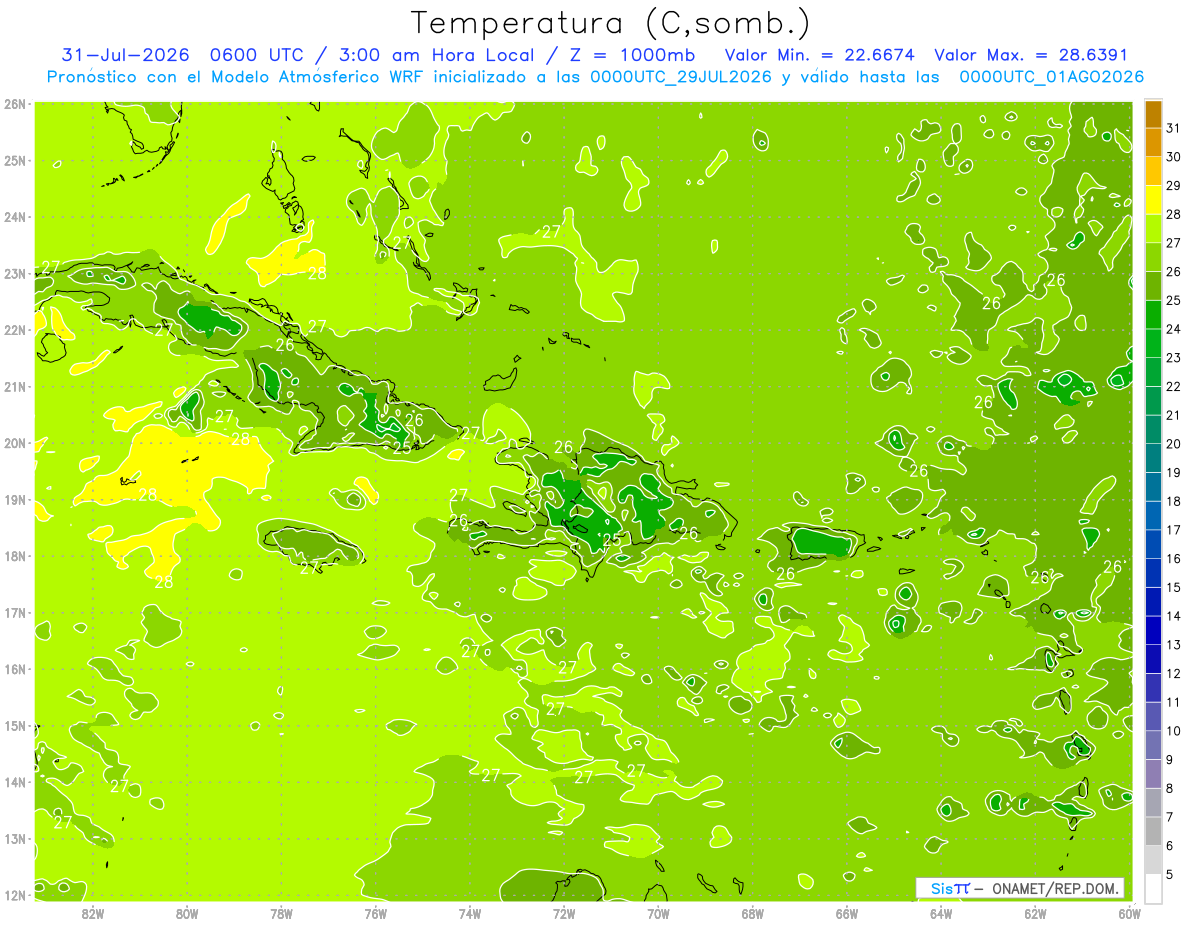Pick the colorbar segment between 28 and 29

click(x=1154, y=199)
